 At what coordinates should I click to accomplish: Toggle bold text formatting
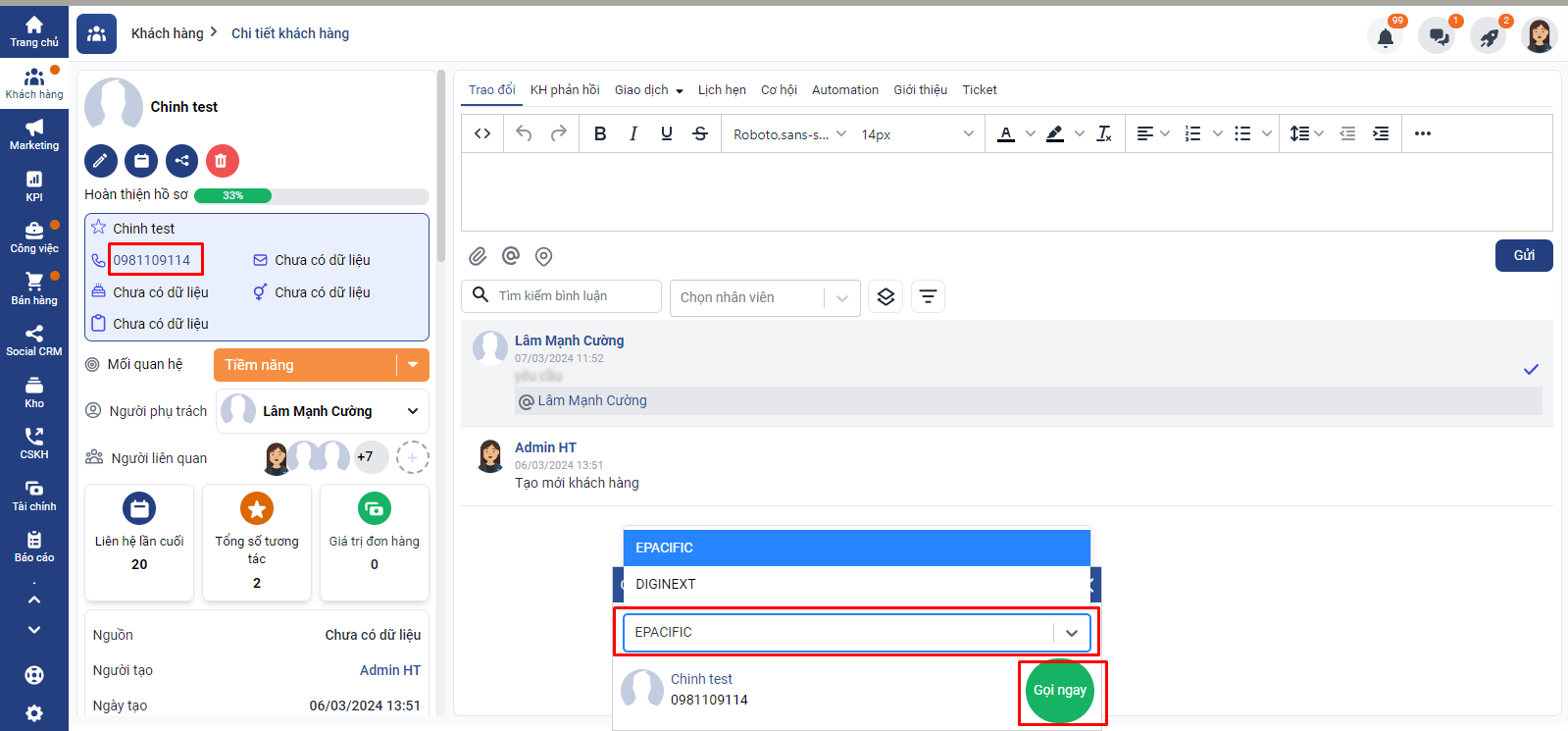pos(600,134)
